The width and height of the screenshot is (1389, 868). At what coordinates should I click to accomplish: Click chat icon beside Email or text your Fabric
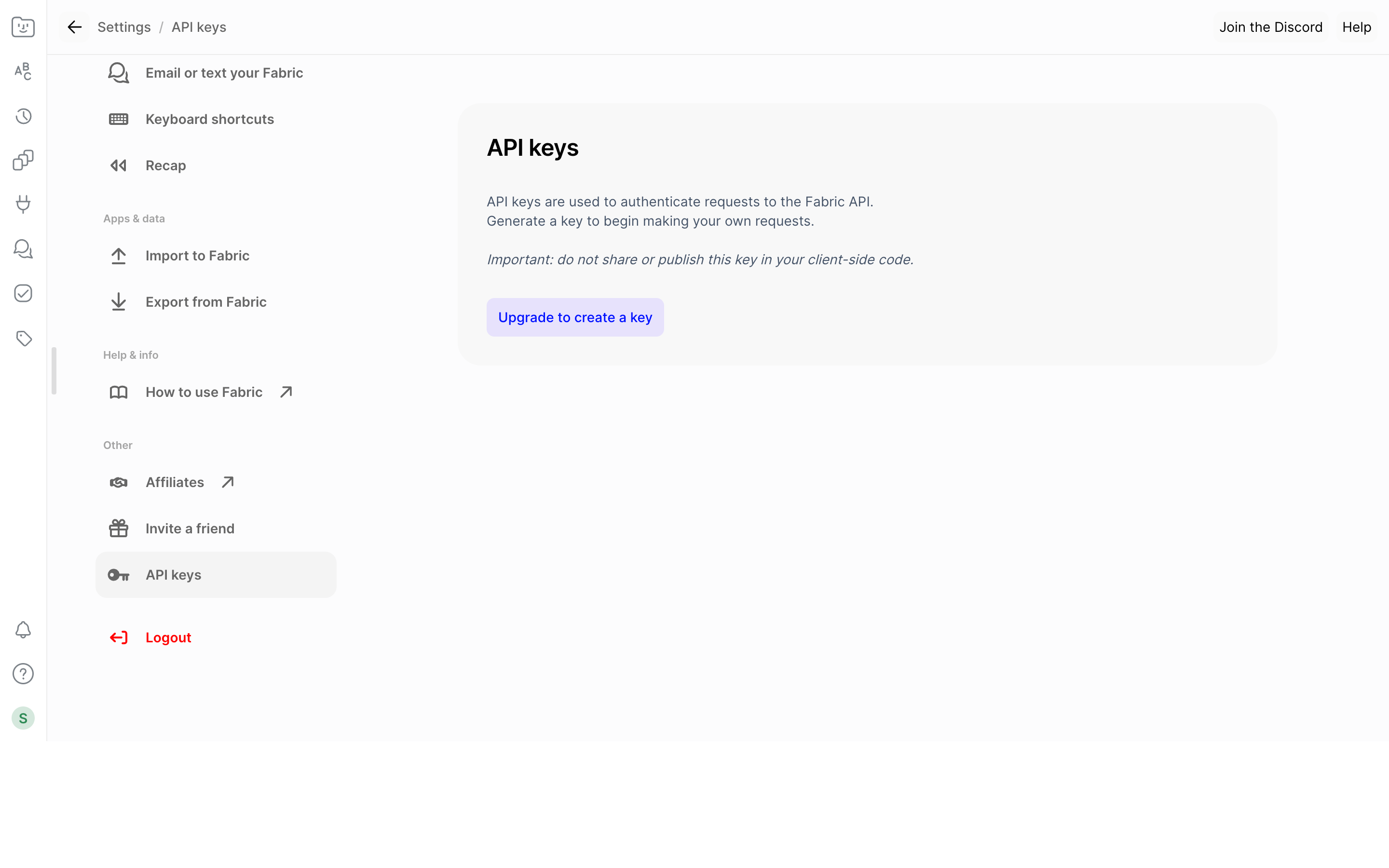tap(119, 73)
